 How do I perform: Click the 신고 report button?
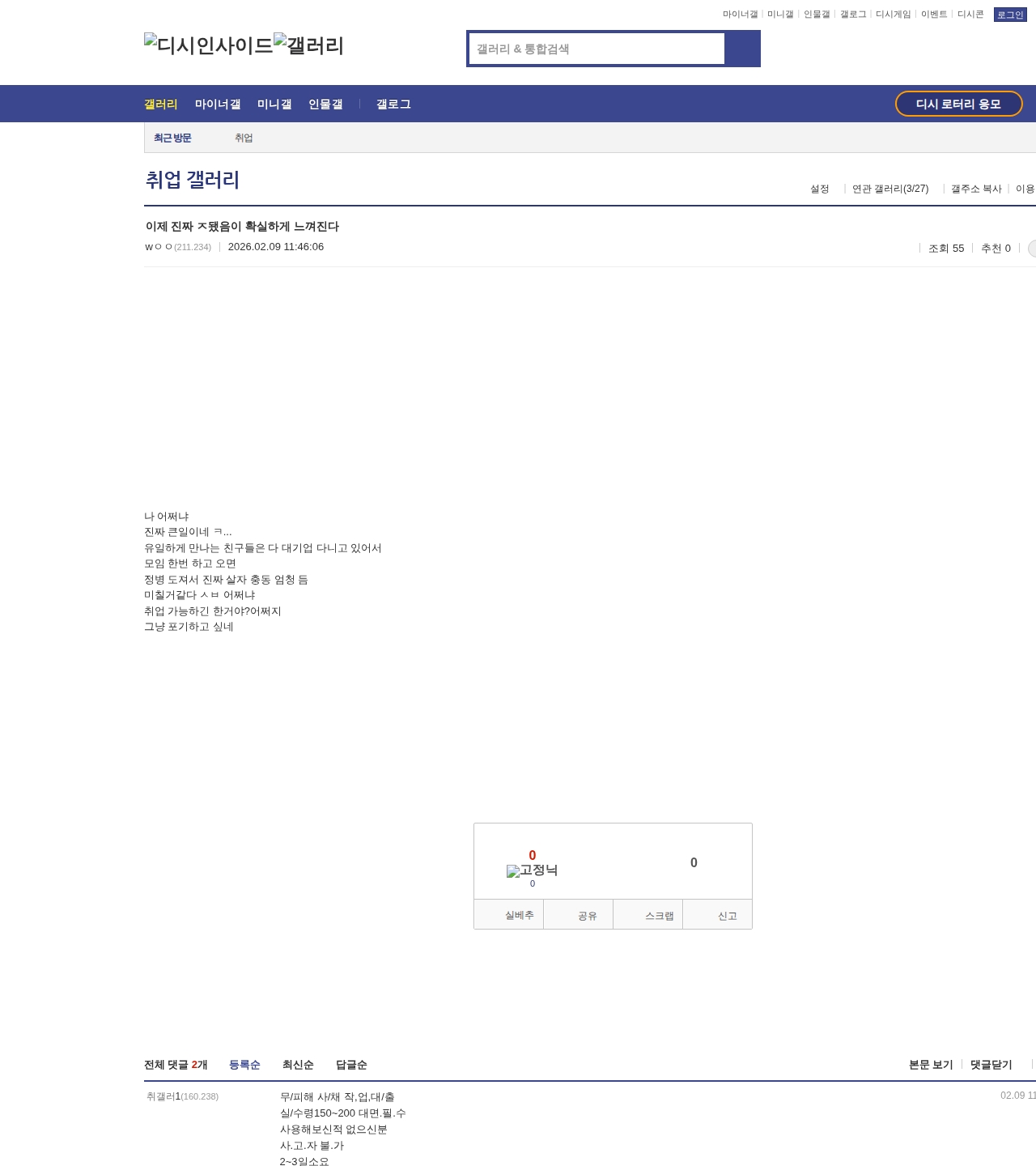pos(718,915)
